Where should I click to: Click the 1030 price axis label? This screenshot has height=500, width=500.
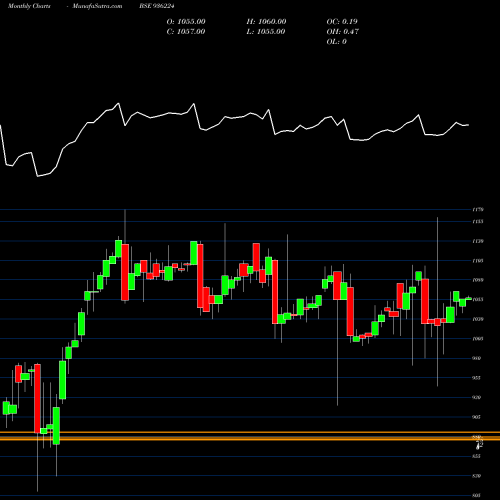[478, 319]
